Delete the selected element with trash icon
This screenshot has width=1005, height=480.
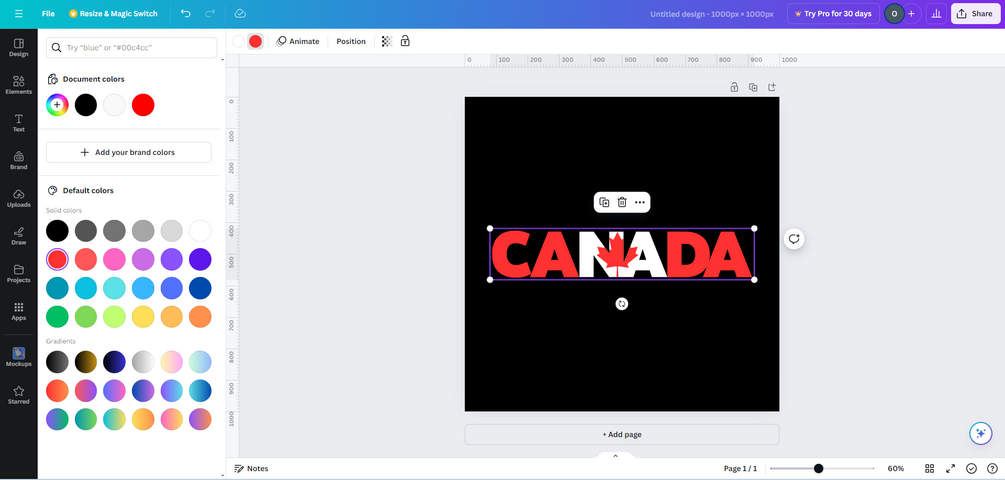pyautogui.click(x=622, y=203)
